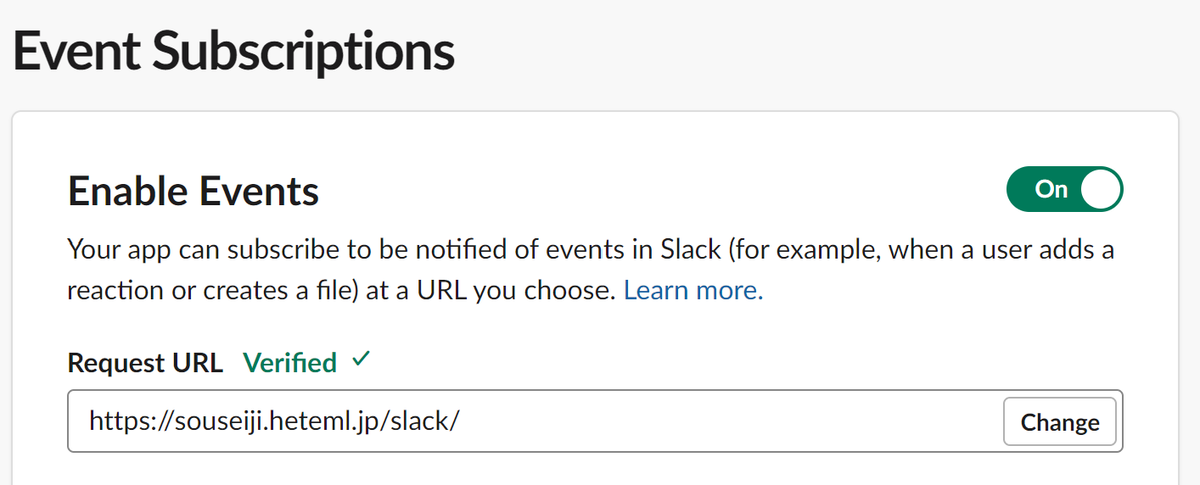The image size is (1200, 485).
Task: Click the tick mark beside Verified
Action: (361, 361)
